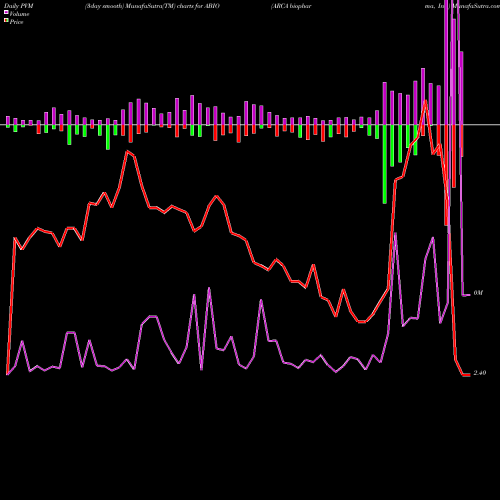Select the 'Price' legend label
The width and height of the screenshot is (500, 500).
tap(16, 22)
